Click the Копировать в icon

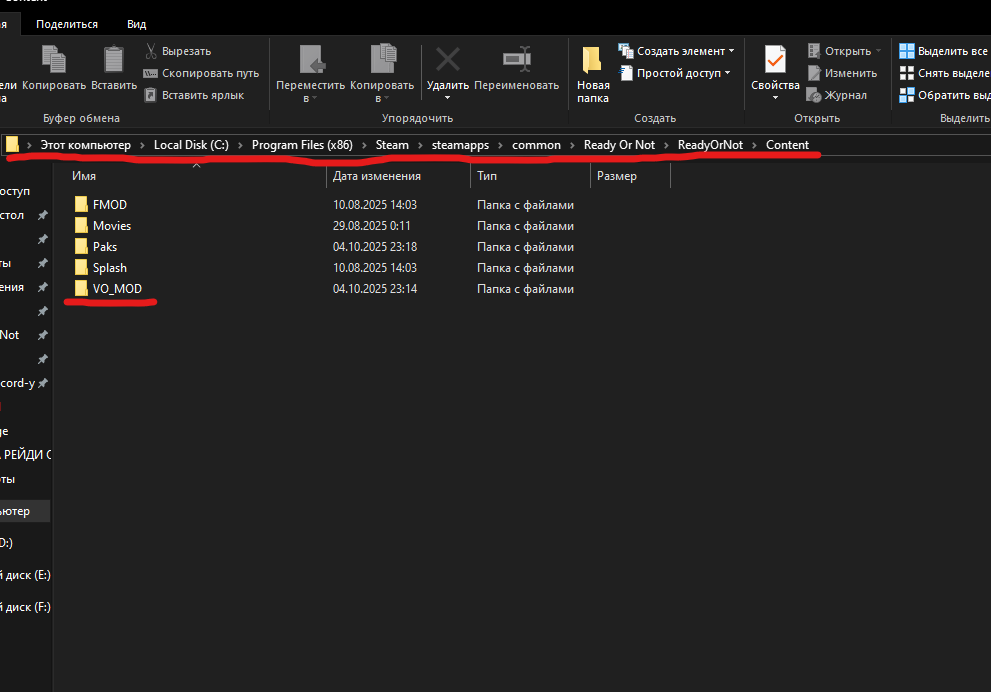pyautogui.click(x=383, y=59)
